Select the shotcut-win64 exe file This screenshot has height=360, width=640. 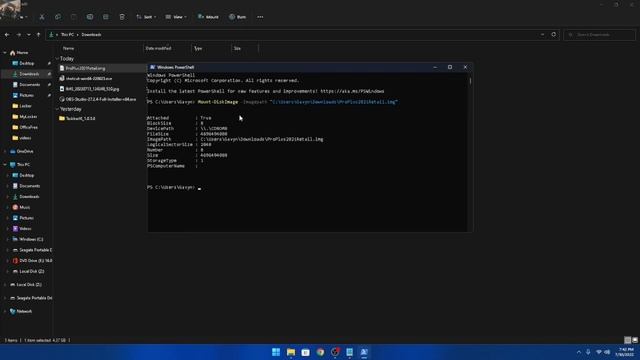(x=89, y=78)
